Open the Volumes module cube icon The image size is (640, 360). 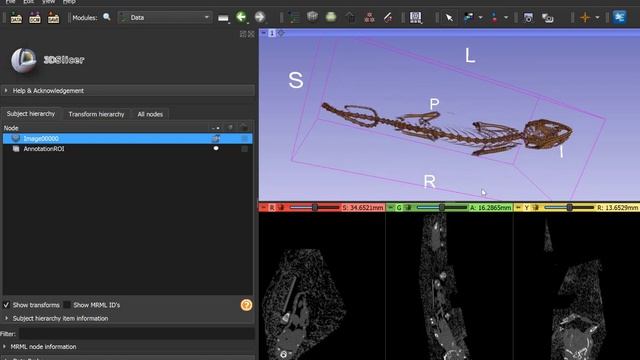312,17
